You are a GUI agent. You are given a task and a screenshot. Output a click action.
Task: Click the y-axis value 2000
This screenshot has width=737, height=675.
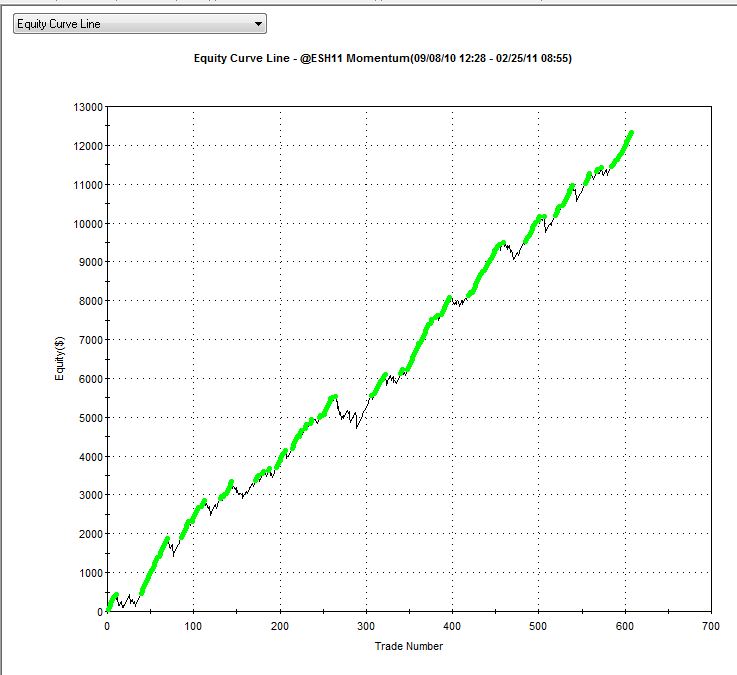pos(91,534)
